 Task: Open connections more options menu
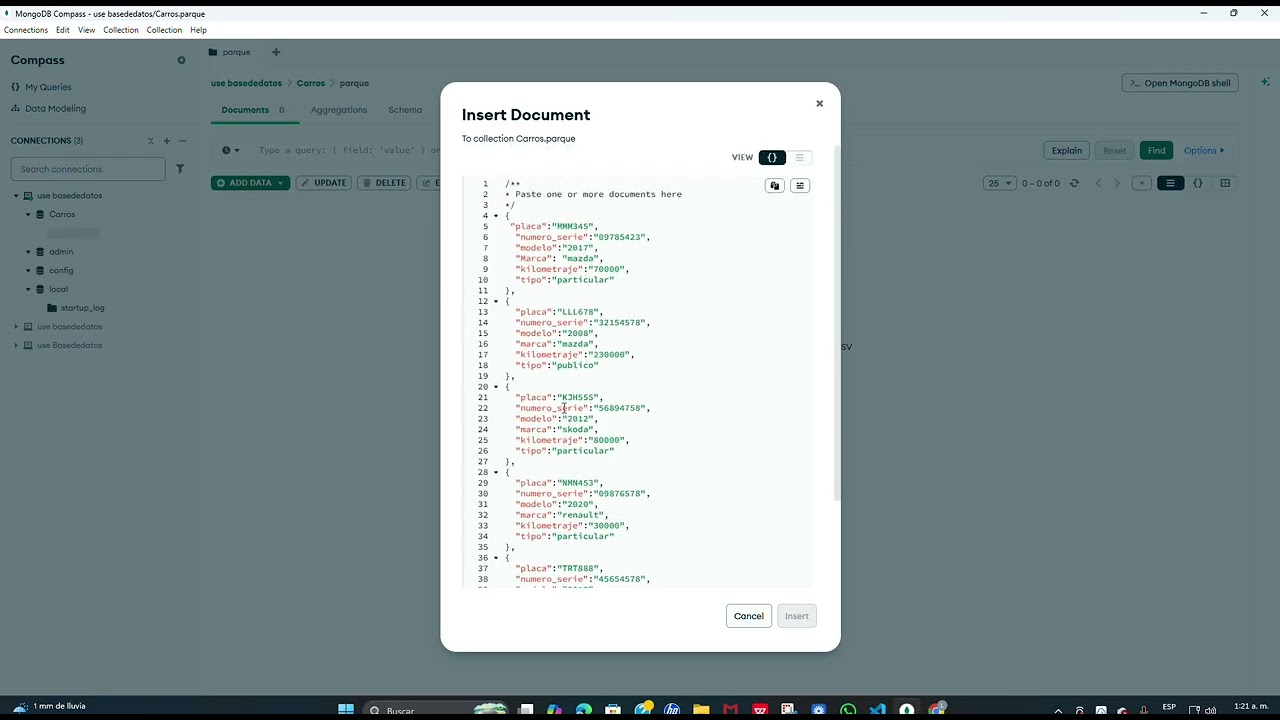pos(182,141)
